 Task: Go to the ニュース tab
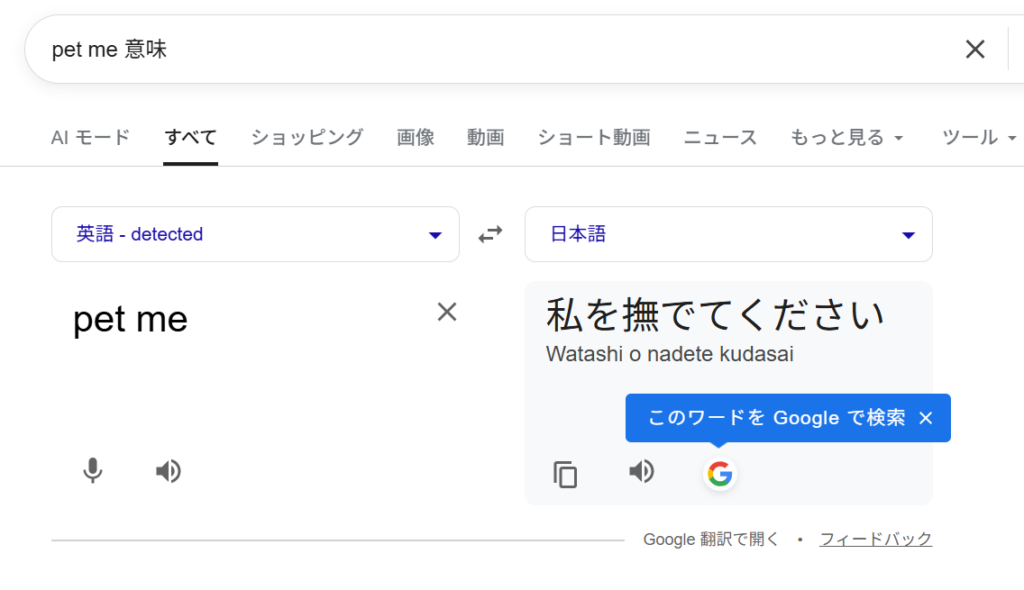720,138
